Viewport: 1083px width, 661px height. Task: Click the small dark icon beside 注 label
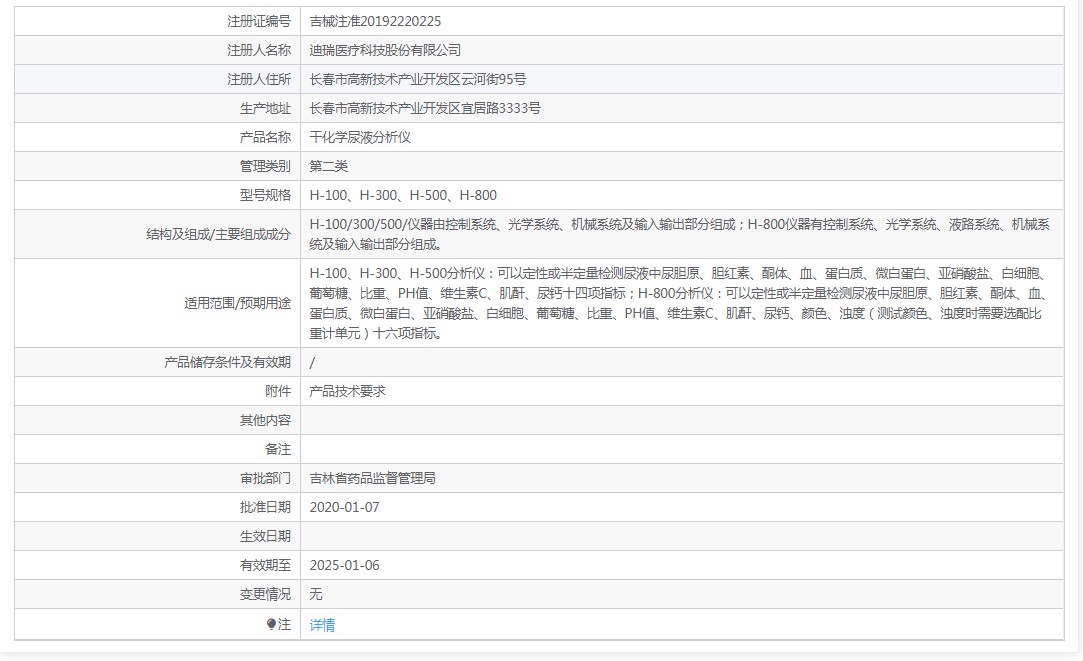pos(271,624)
